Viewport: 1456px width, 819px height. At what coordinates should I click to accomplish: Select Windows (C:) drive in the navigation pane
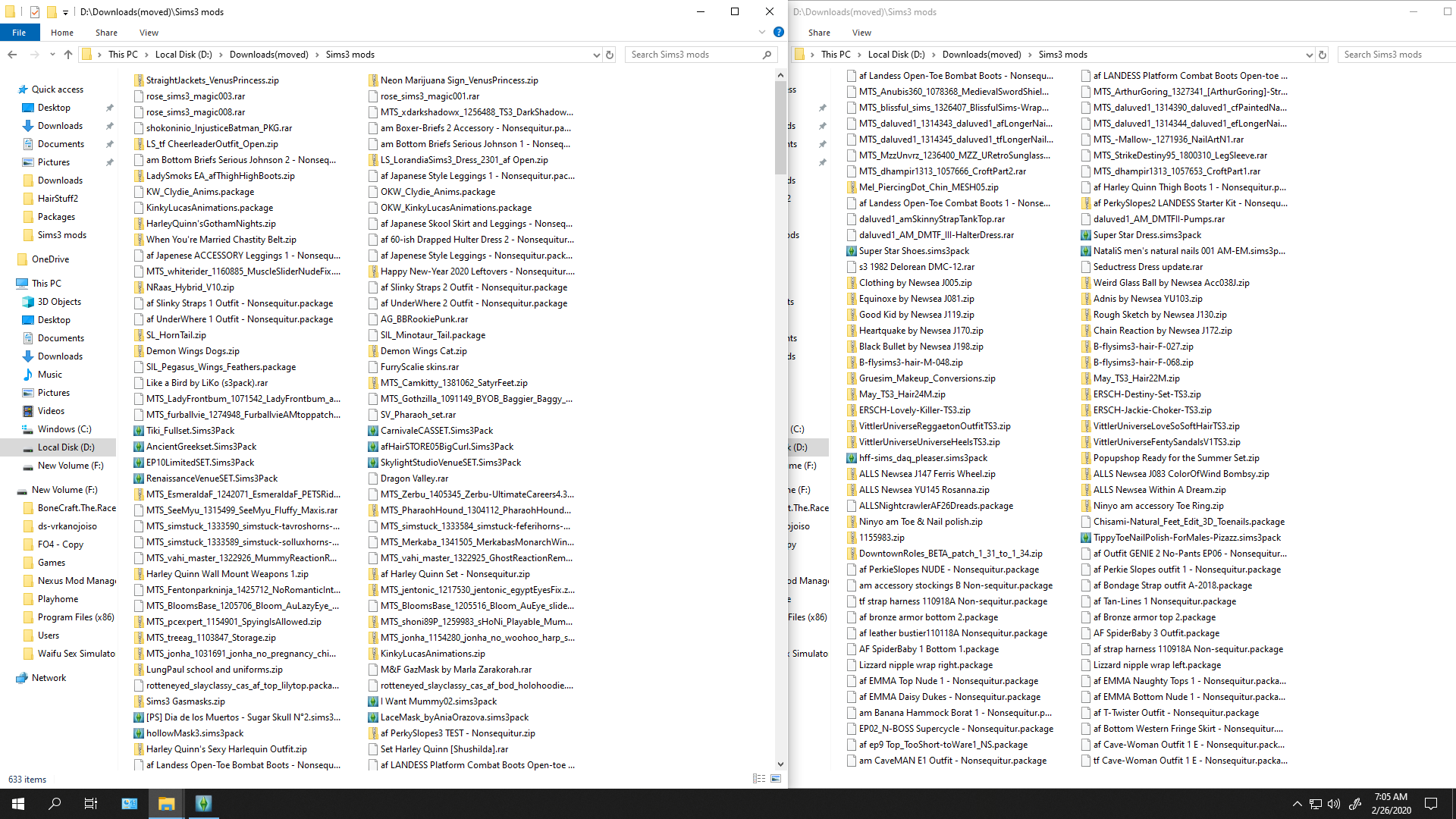64,429
